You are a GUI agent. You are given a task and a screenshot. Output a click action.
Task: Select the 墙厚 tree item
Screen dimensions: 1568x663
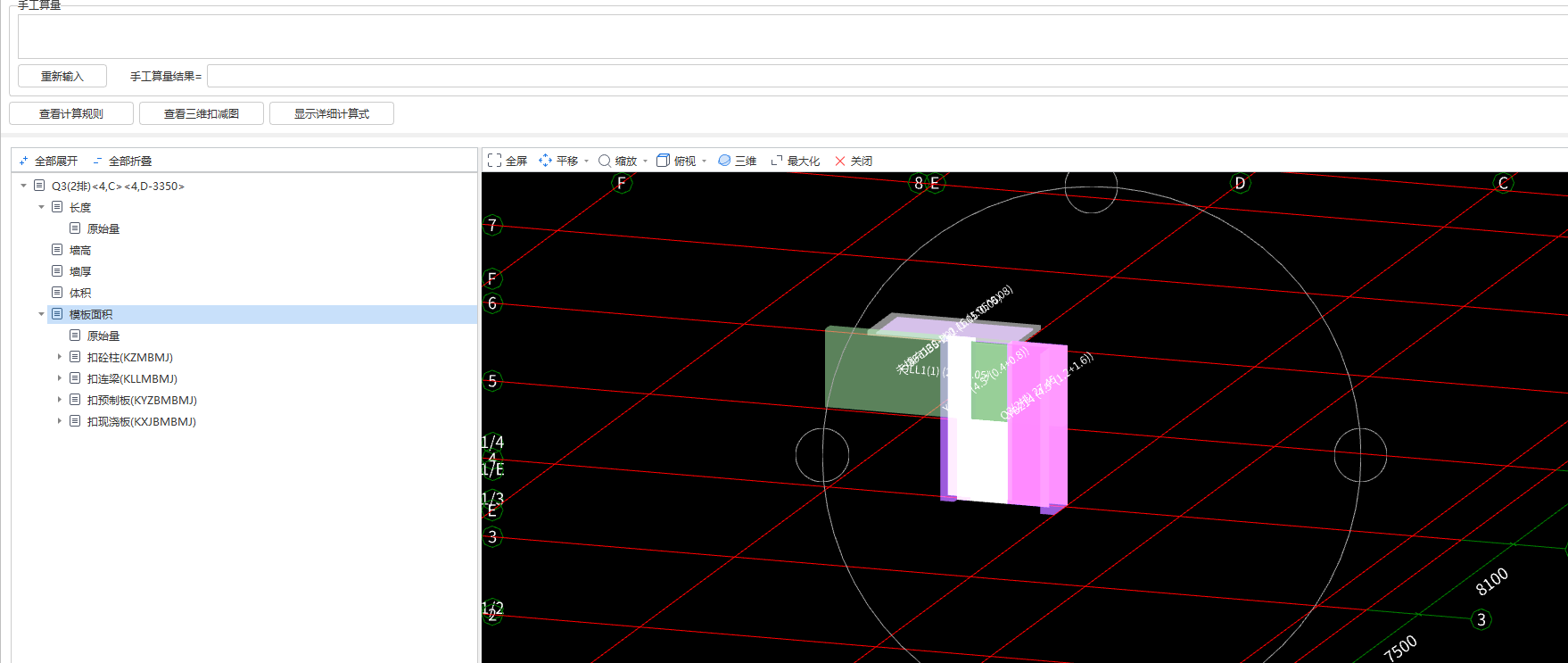coord(80,271)
